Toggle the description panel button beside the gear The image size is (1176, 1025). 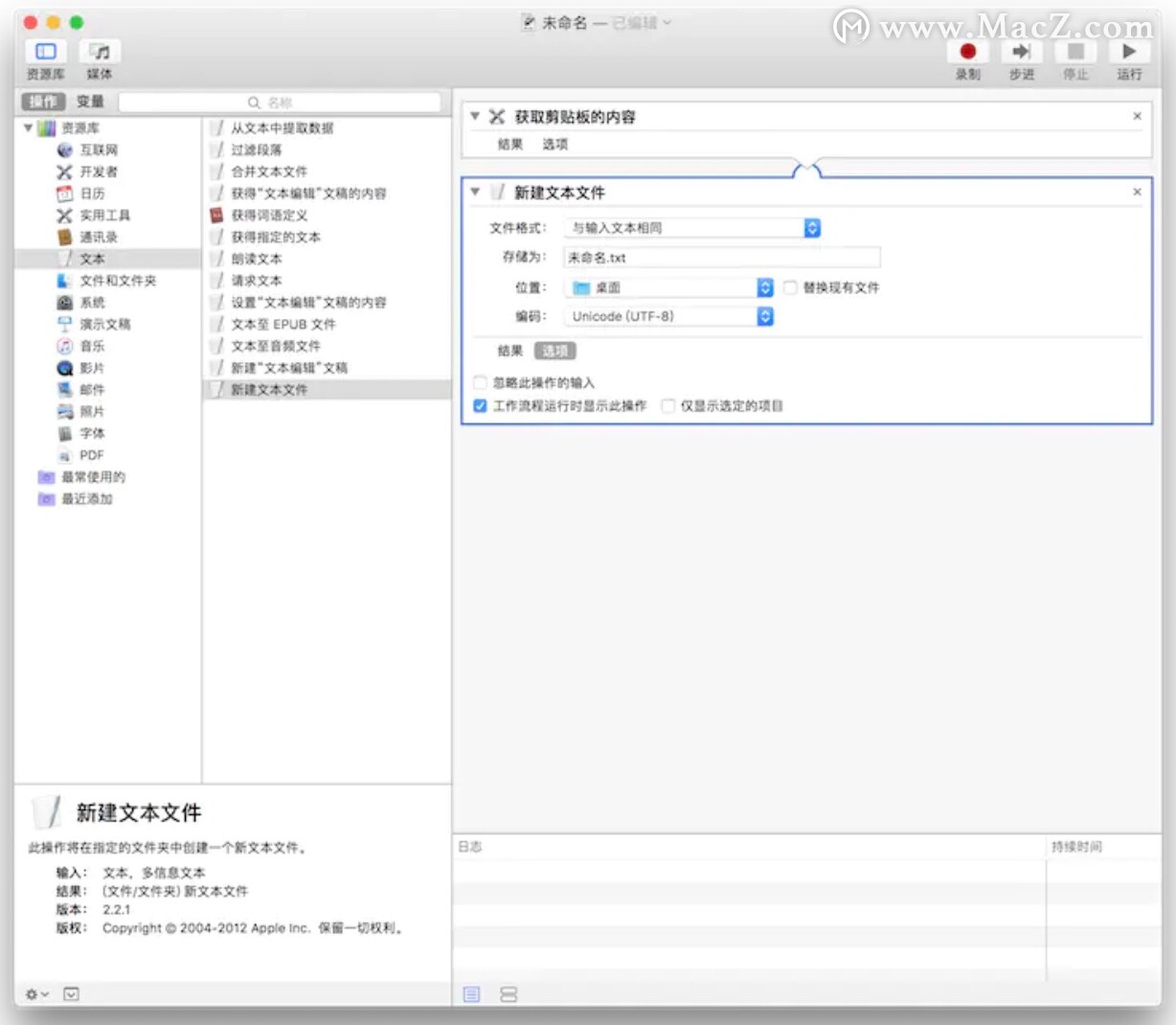point(71,994)
